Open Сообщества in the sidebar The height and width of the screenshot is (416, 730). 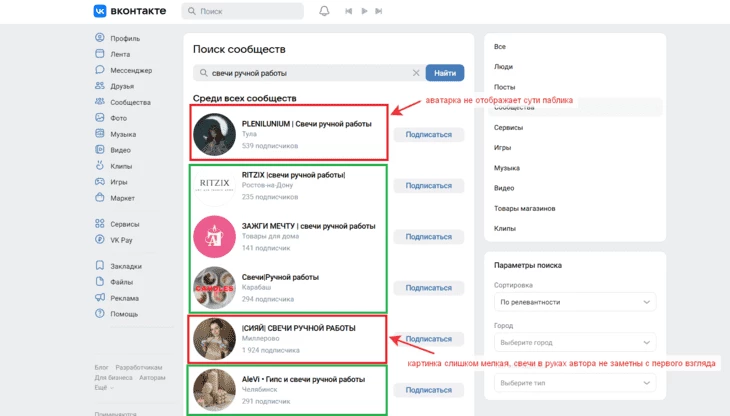click(x=123, y=102)
